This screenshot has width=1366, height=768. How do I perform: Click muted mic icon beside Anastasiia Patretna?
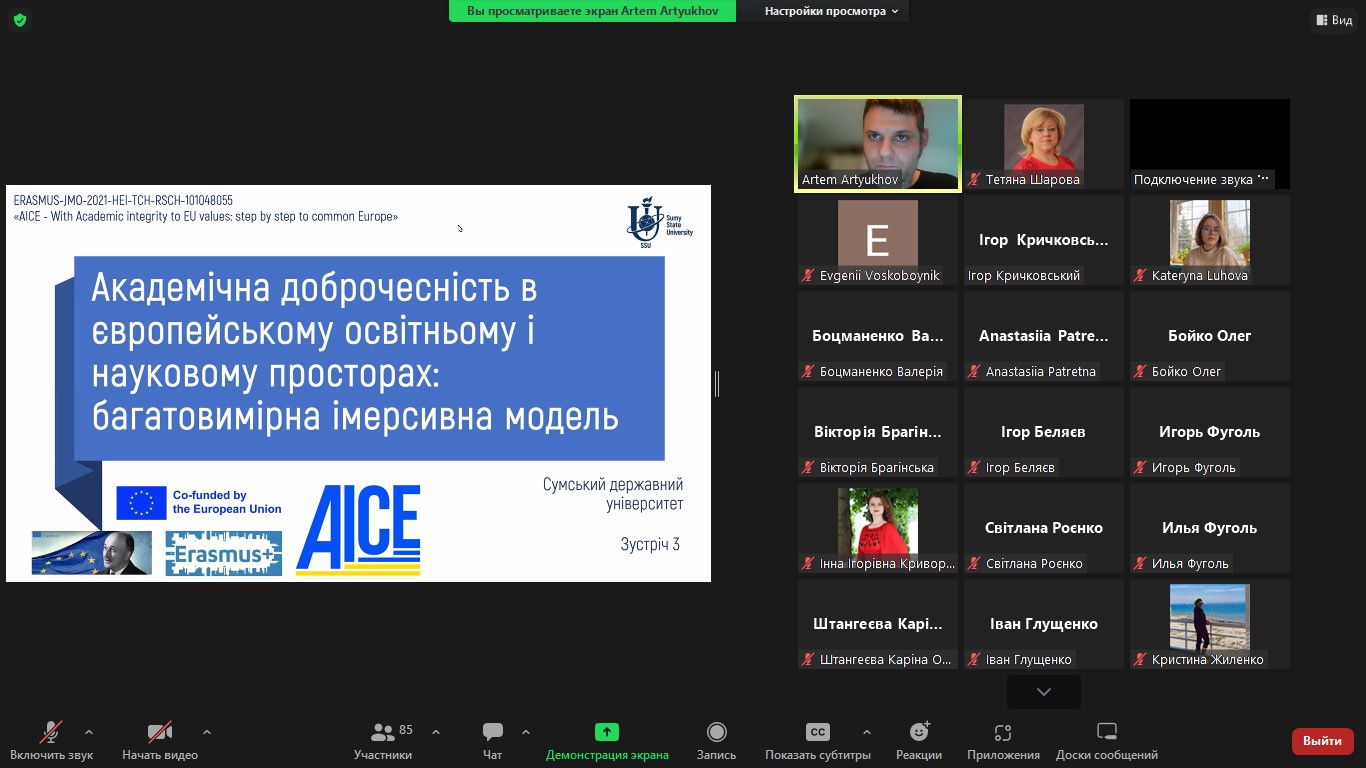tap(975, 372)
